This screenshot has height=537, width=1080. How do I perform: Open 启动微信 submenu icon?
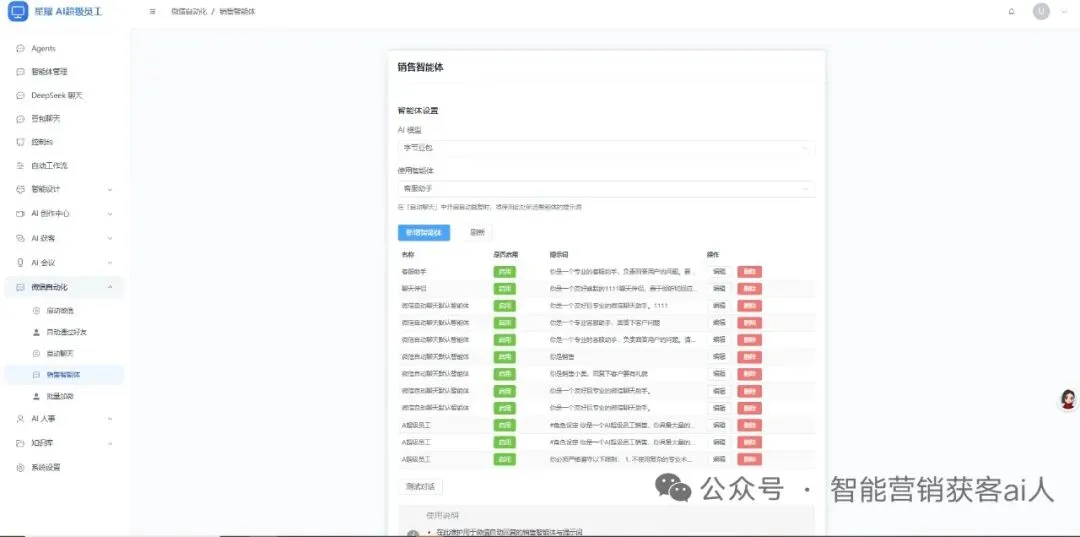tap(37, 310)
